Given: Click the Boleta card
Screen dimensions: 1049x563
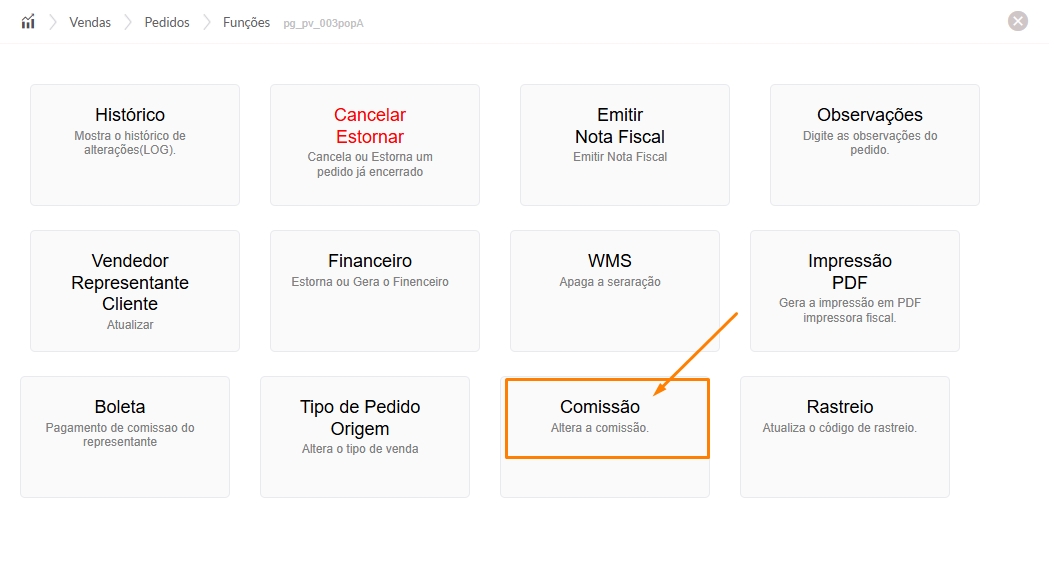Looking at the screenshot, I should [125, 437].
